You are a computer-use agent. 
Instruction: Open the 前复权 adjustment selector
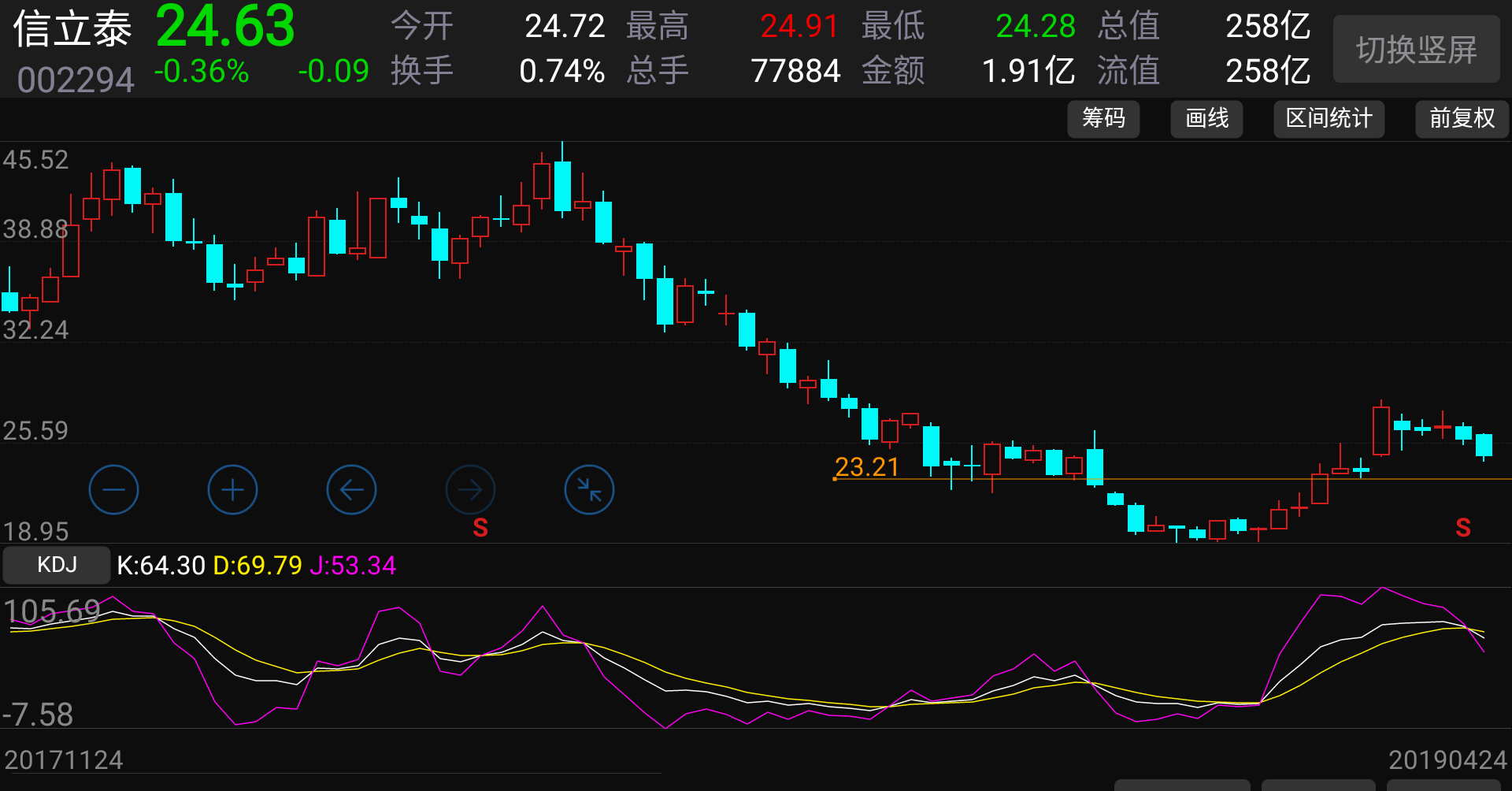(x=1462, y=119)
